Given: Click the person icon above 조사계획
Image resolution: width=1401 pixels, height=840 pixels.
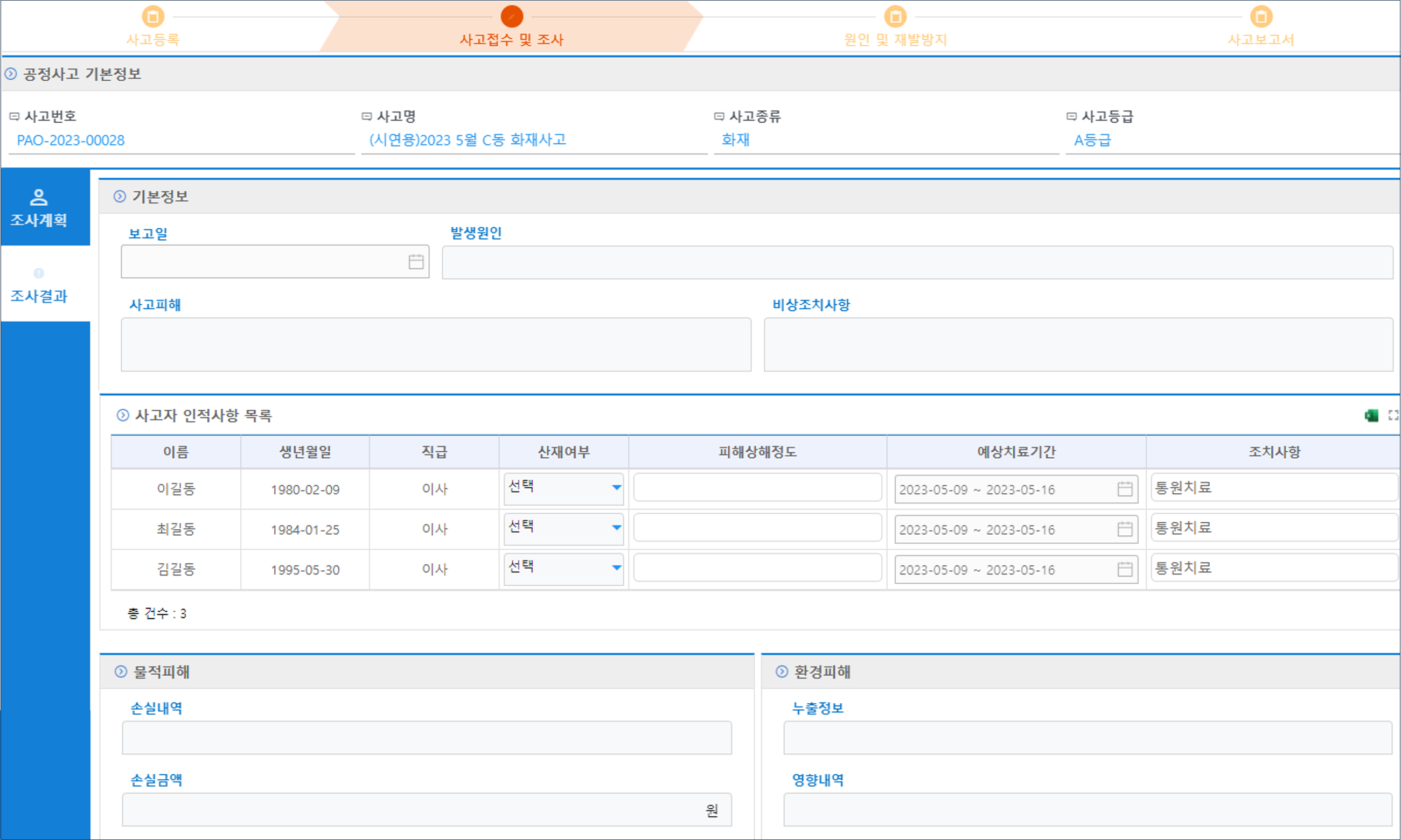Looking at the screenshot, I should click(x=38, y=197).
